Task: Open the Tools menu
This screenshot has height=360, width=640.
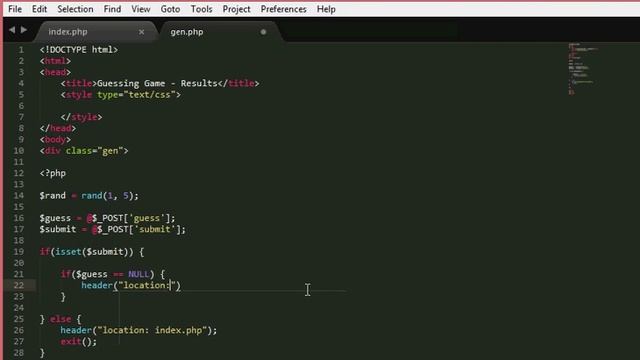Action: 201,9
